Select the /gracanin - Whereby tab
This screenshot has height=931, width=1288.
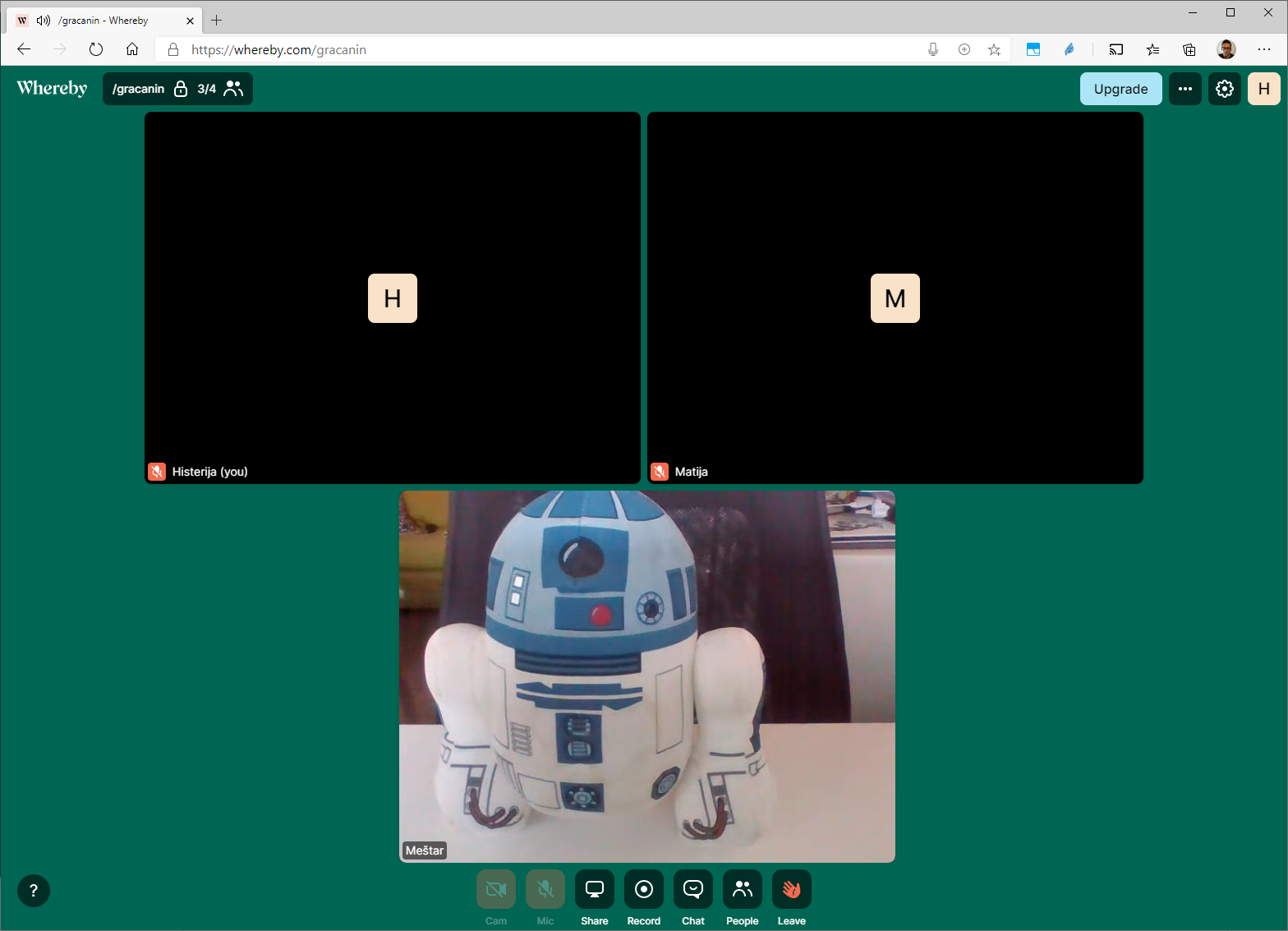pos(104,21)
